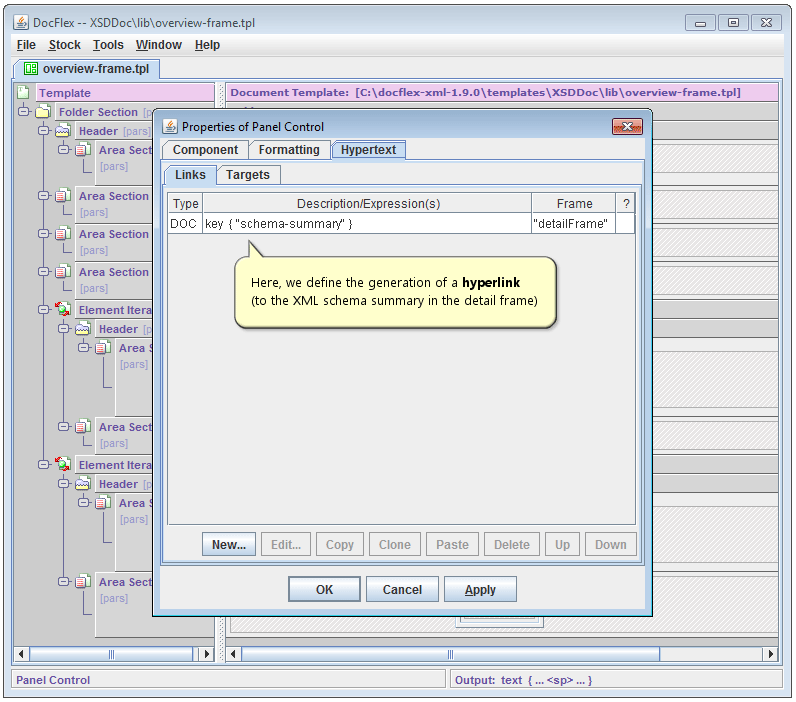Click the last Element Iterator node icon
This screenshot has width=796, height=702.
(63, 465)
